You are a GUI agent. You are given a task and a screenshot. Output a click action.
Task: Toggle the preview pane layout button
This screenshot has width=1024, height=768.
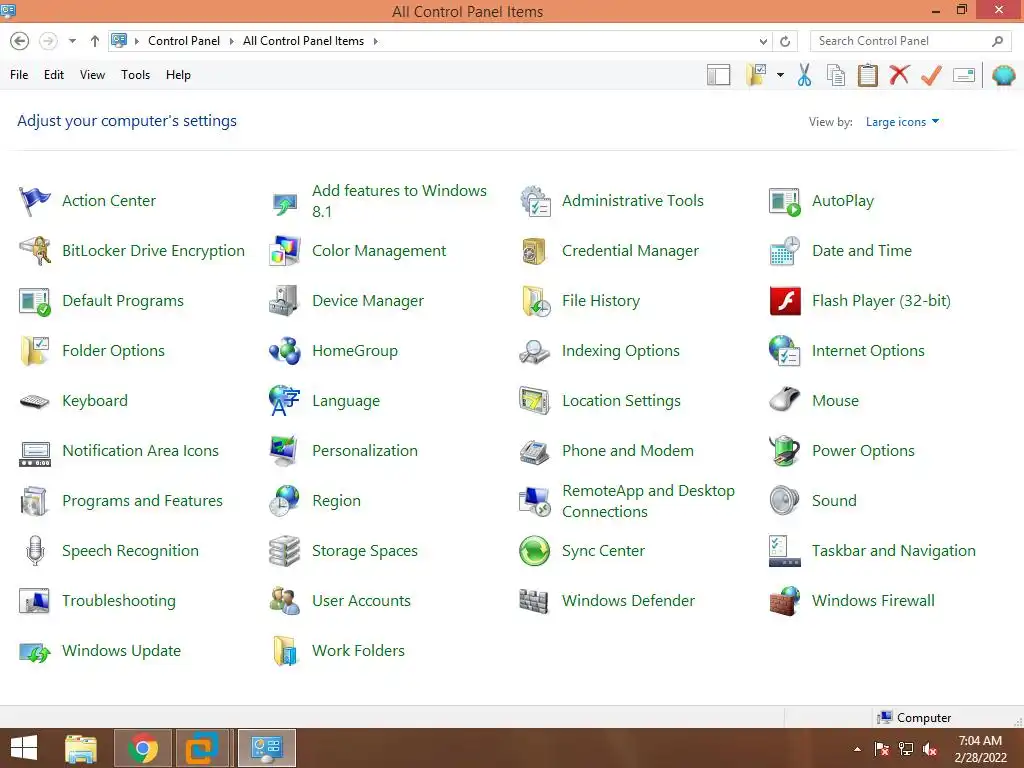[x=718, y=75]
